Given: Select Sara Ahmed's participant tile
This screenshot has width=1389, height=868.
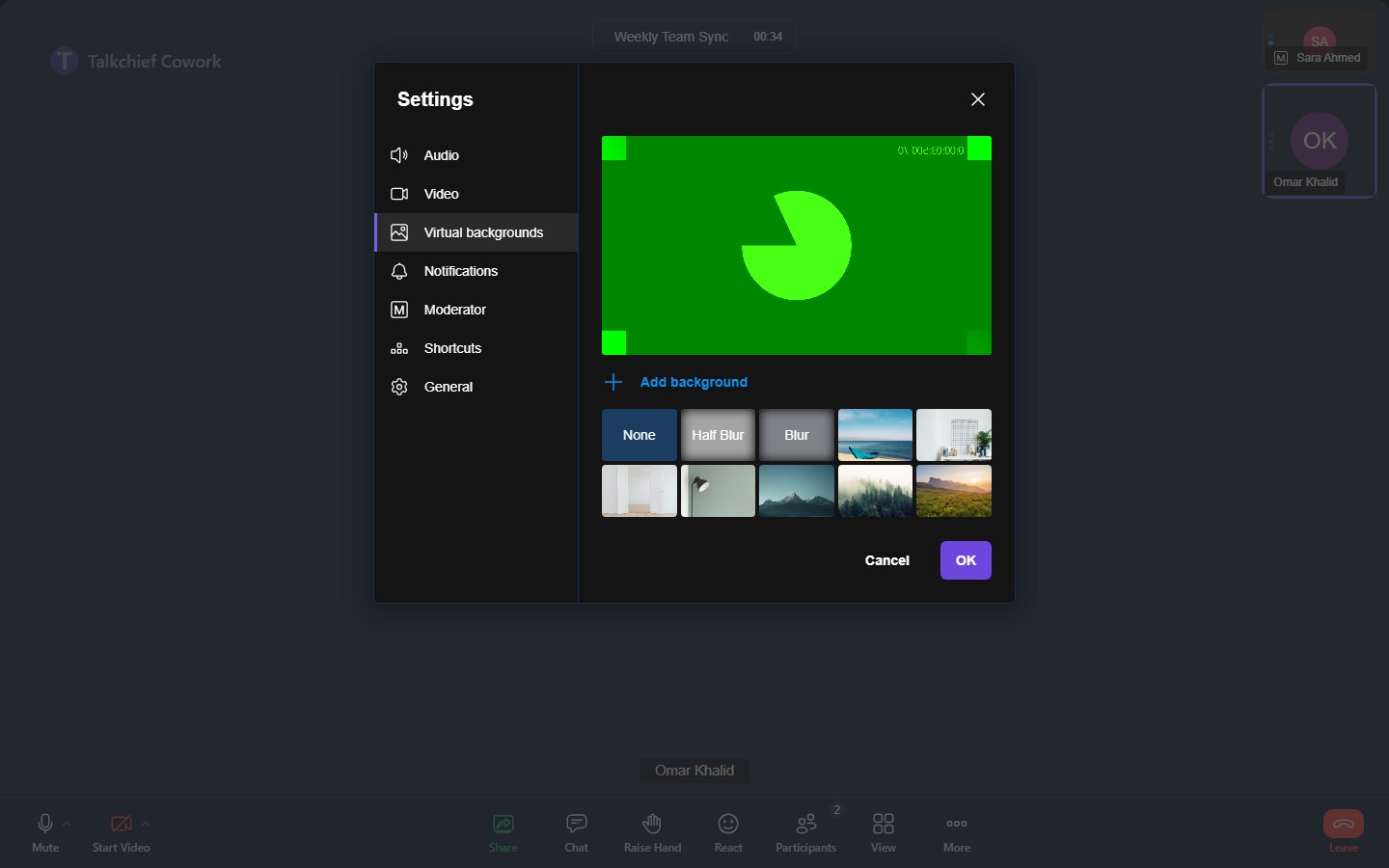Looking at the screenshot, I should (1319, 41).
